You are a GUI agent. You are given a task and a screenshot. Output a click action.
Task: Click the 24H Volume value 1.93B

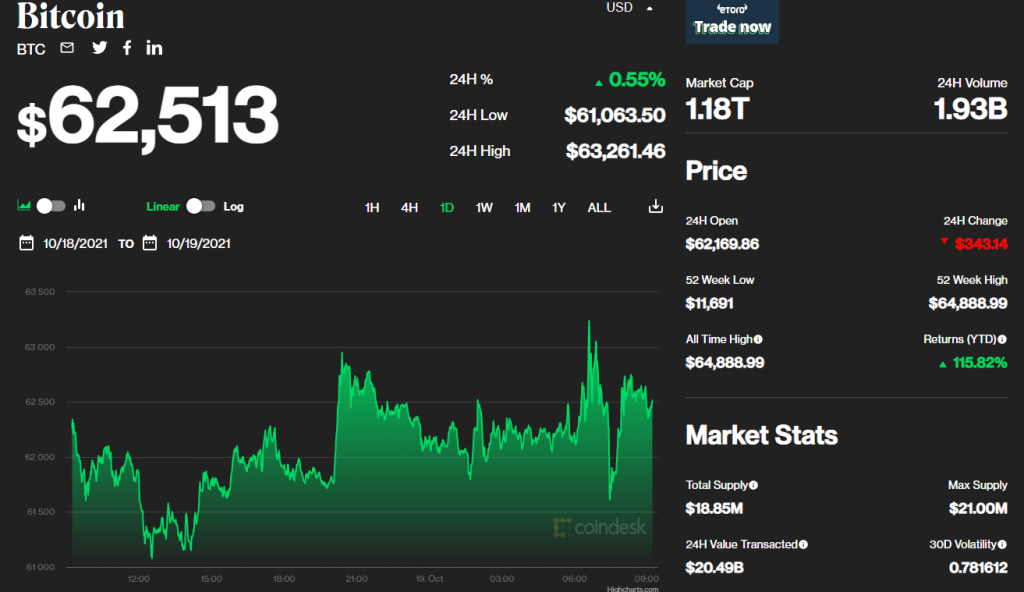(x=970, y=109)
